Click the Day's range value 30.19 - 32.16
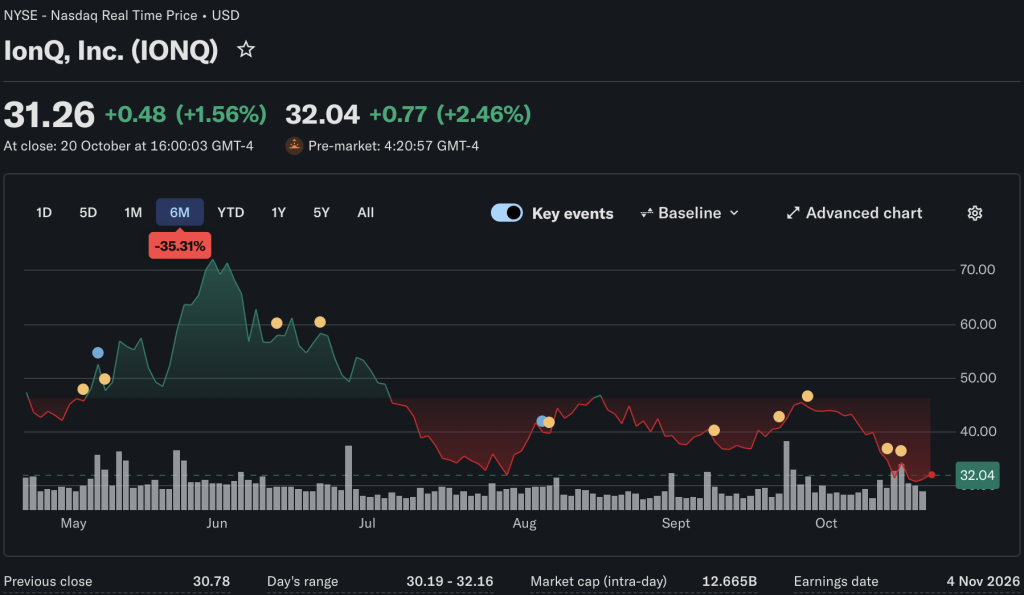The width and height of the screenshot is (1024, 595). [x=449, y=581]
